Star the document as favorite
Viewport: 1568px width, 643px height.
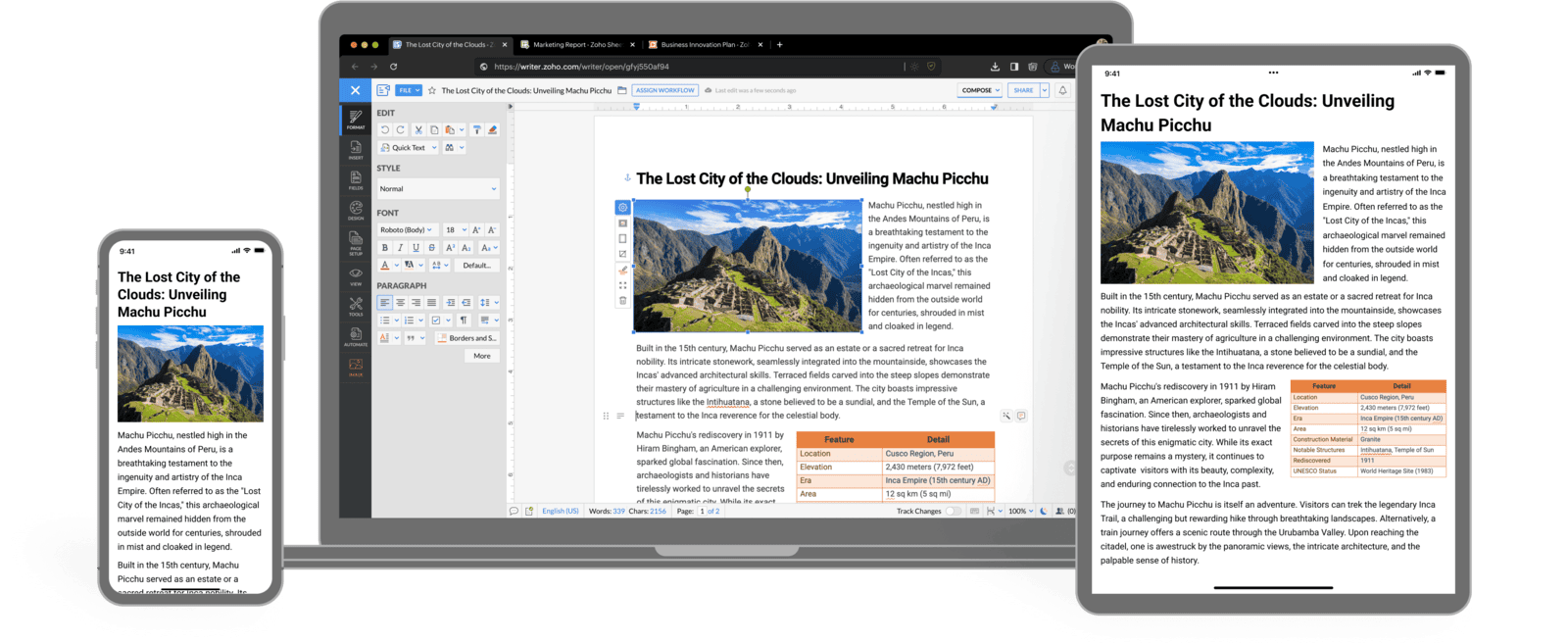pos(432,90)
